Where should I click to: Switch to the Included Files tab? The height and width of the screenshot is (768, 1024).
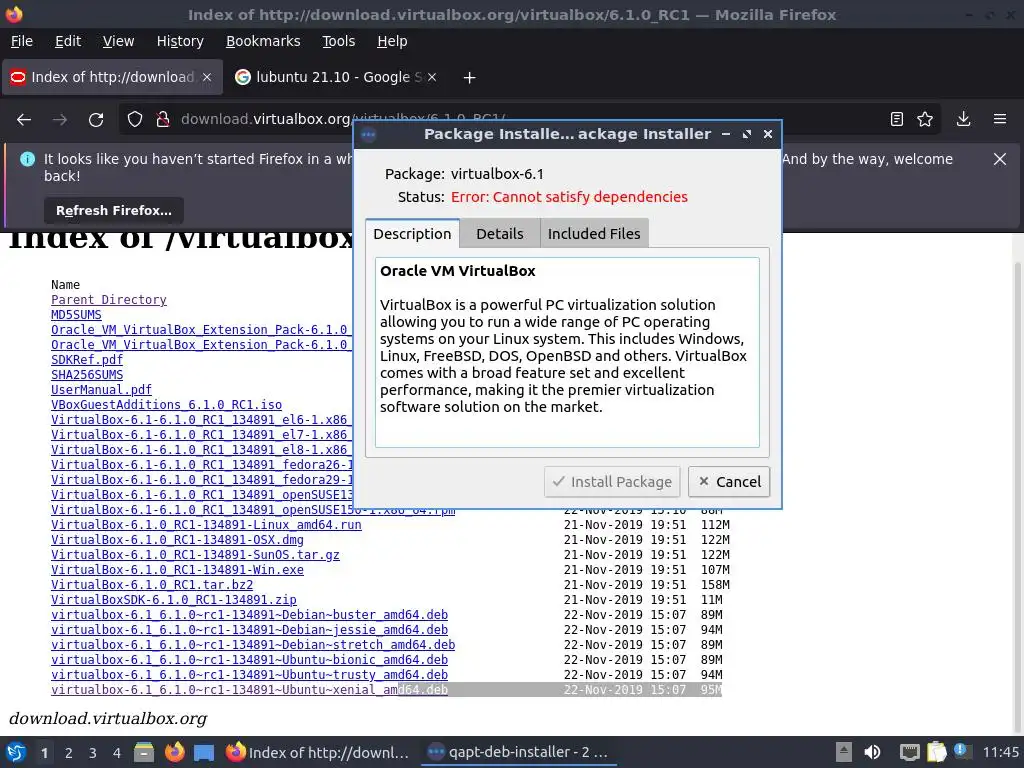(594, 234)
